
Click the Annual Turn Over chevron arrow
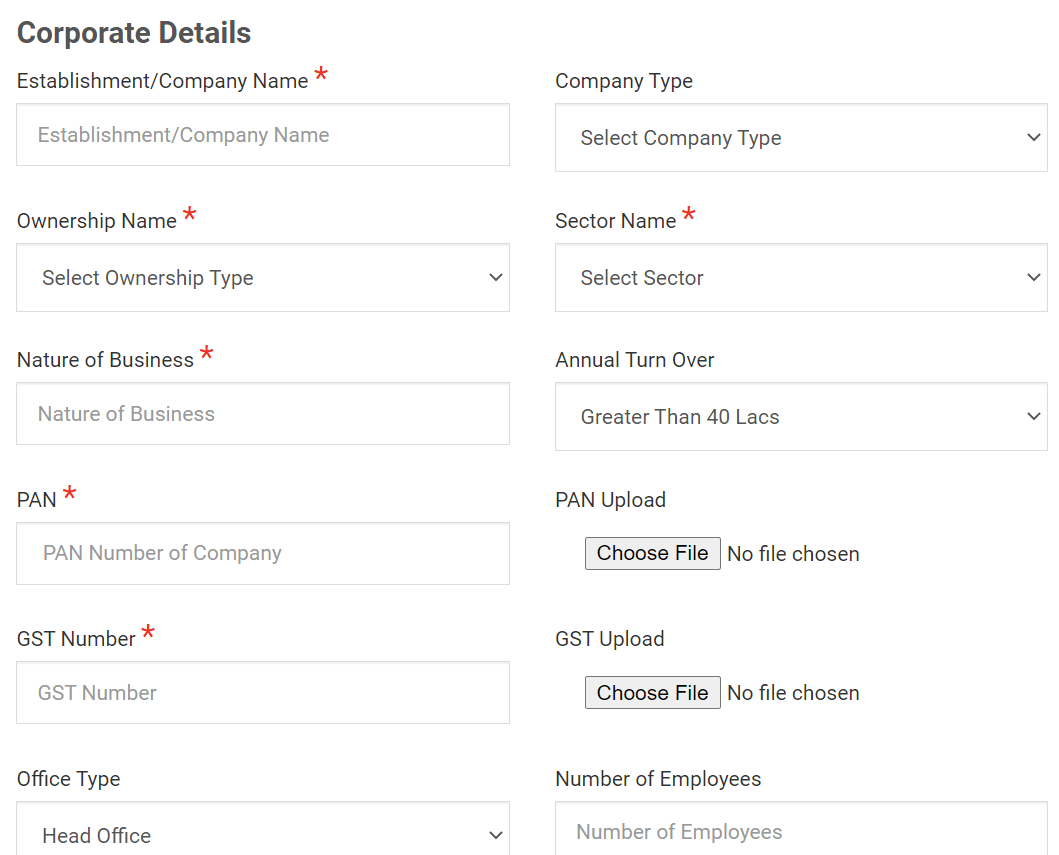click(1034, 417)
